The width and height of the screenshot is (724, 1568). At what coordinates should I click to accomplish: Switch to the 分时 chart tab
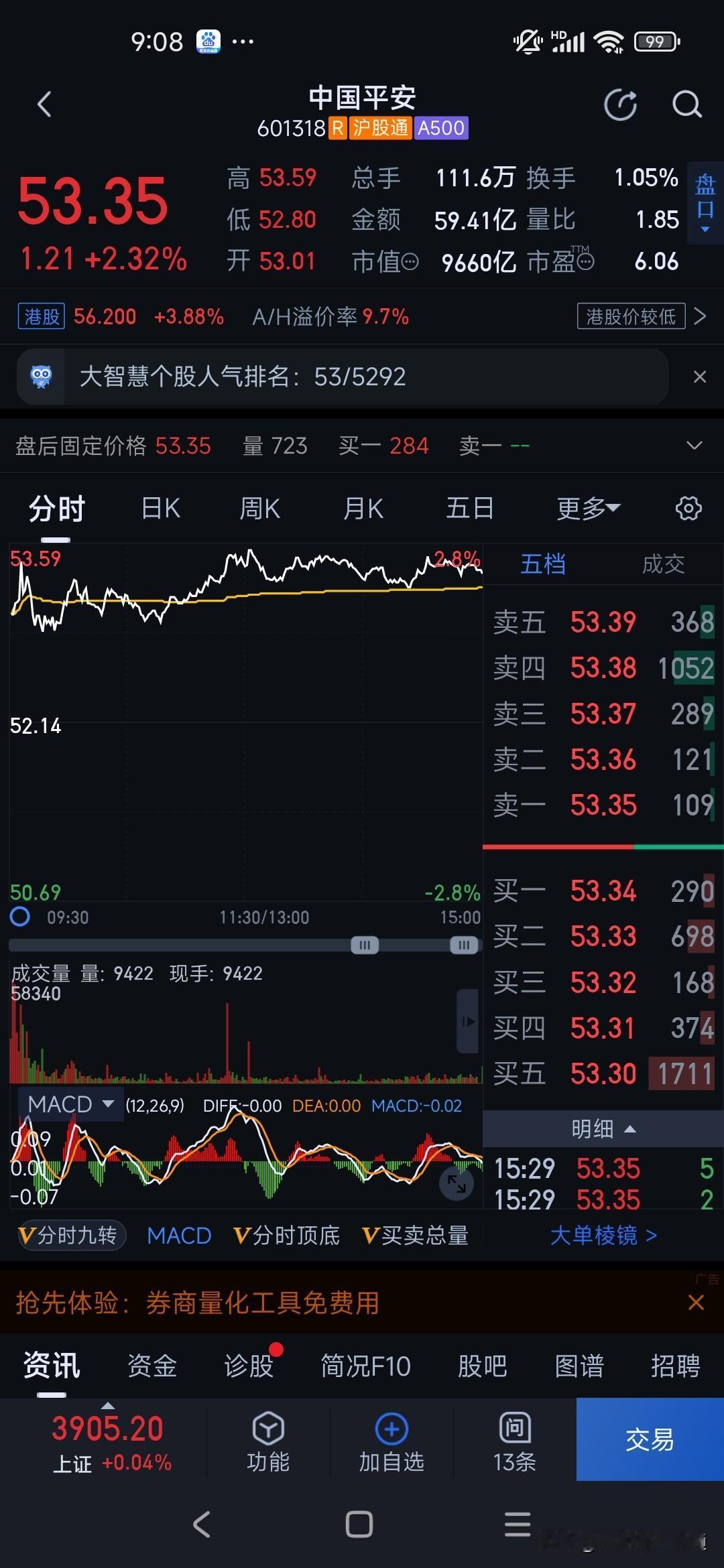tap(56, 509)
